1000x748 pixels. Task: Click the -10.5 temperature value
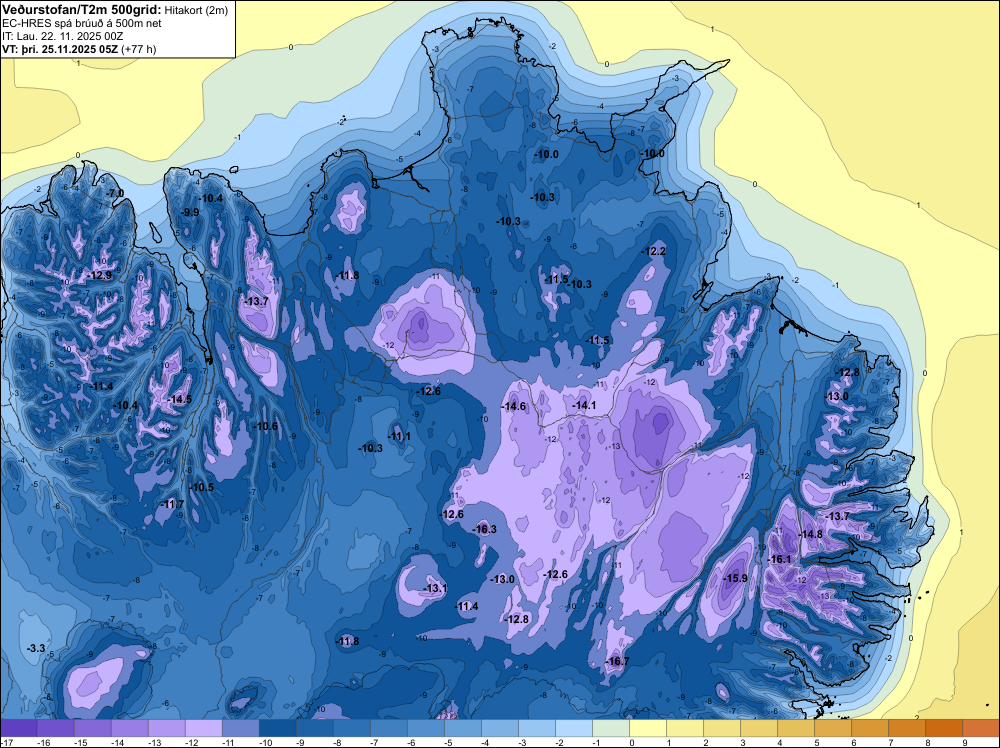click(x=202, y=487)
